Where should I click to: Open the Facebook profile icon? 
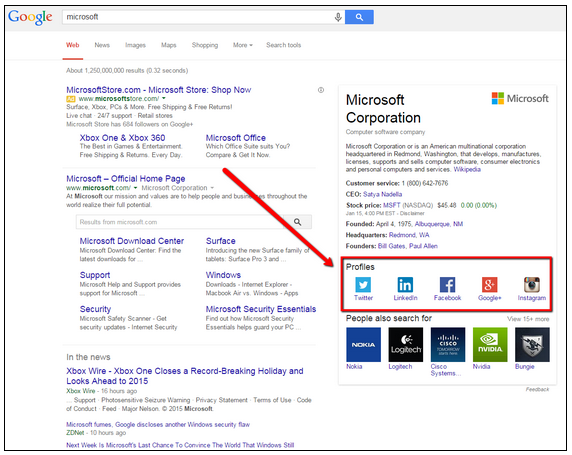pyautogui.click(x=447, y=285)
